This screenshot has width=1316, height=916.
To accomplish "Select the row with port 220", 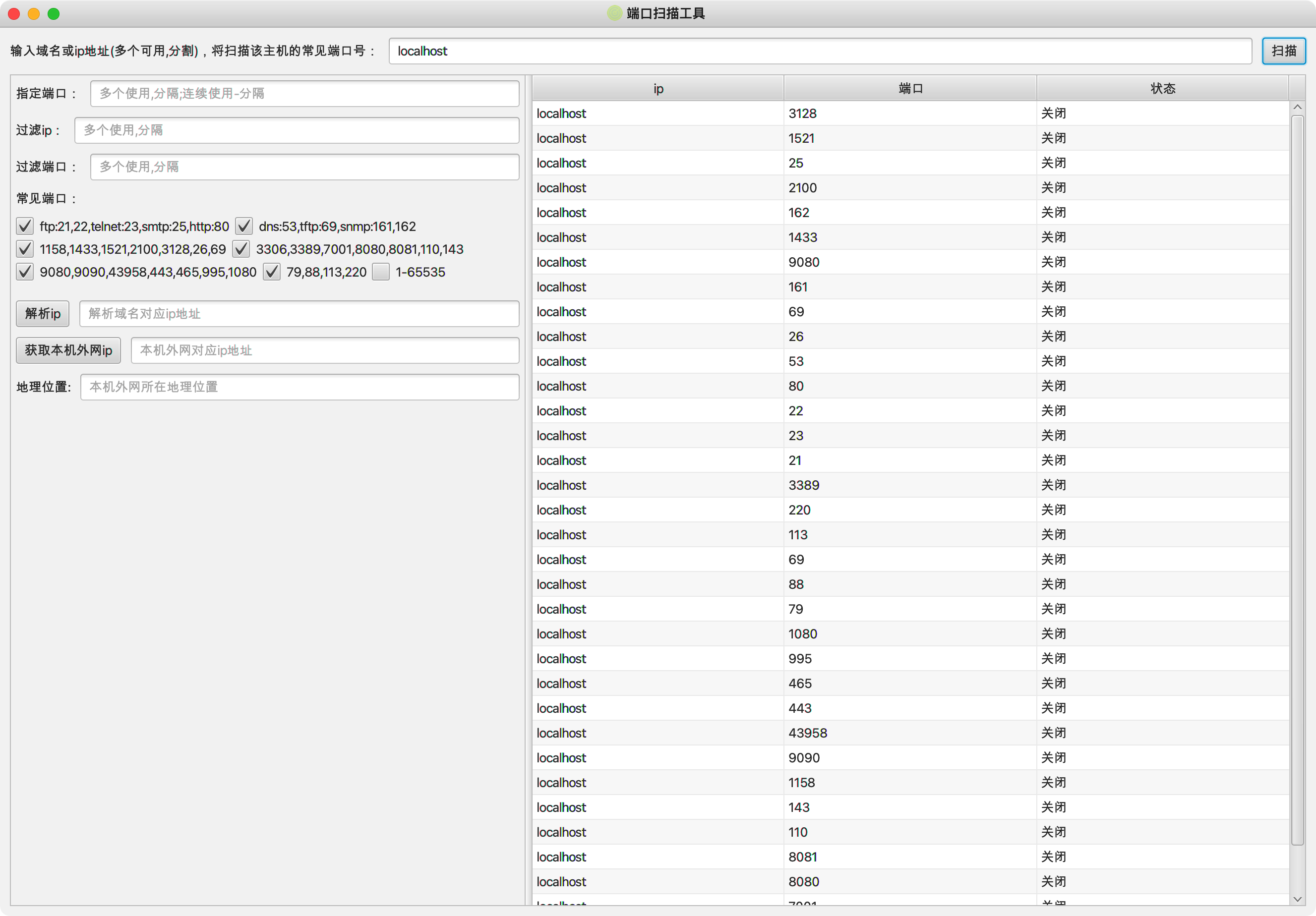I will pyautogui.click(x=910, y=510).
